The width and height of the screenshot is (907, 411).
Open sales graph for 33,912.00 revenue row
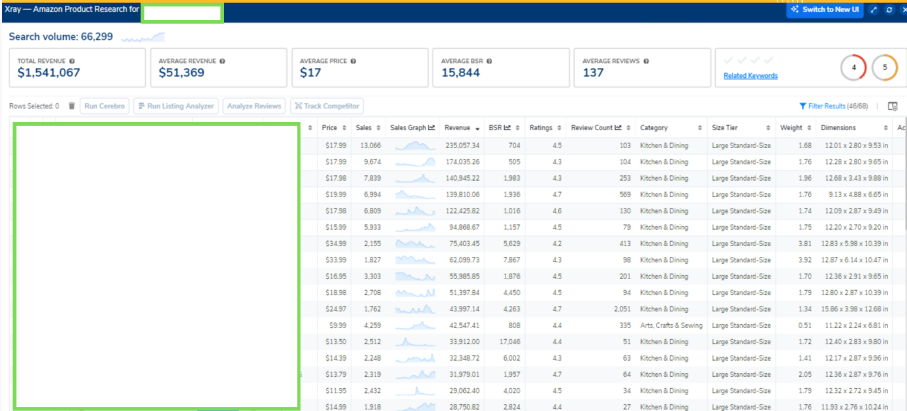(415, 341)
